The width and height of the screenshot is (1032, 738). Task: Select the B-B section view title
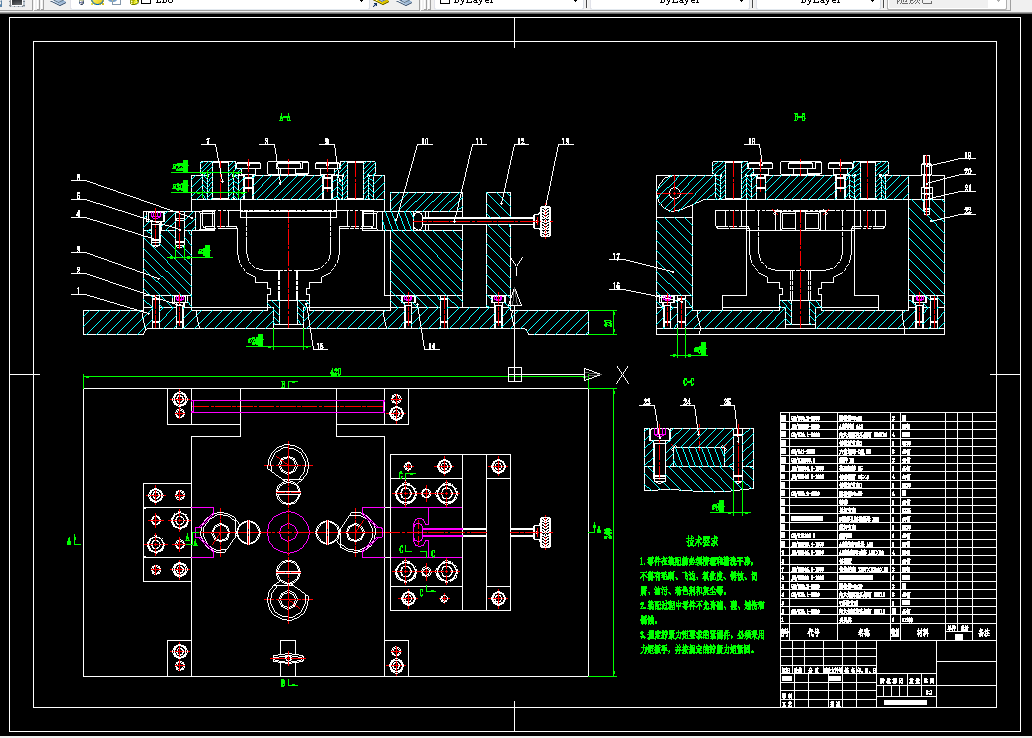click(x=800, y=117)
